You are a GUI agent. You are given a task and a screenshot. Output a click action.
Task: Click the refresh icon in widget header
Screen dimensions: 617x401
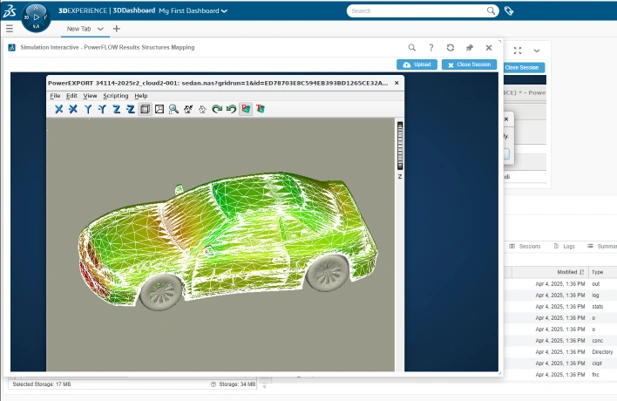pos(450,48)
